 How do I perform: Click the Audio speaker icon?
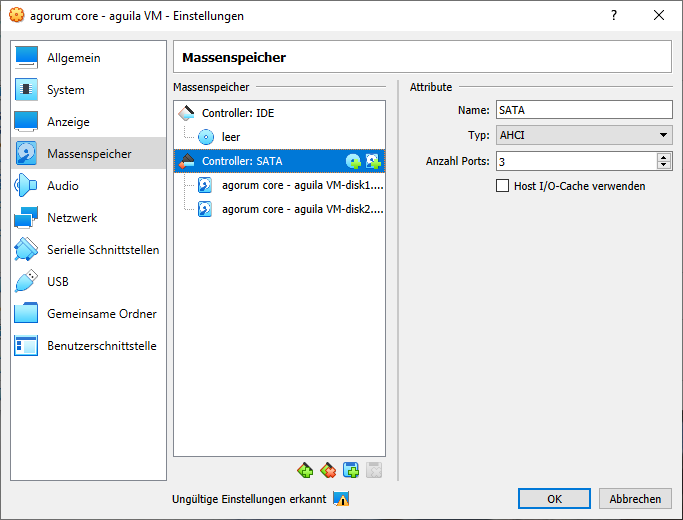tap(25, 186)
